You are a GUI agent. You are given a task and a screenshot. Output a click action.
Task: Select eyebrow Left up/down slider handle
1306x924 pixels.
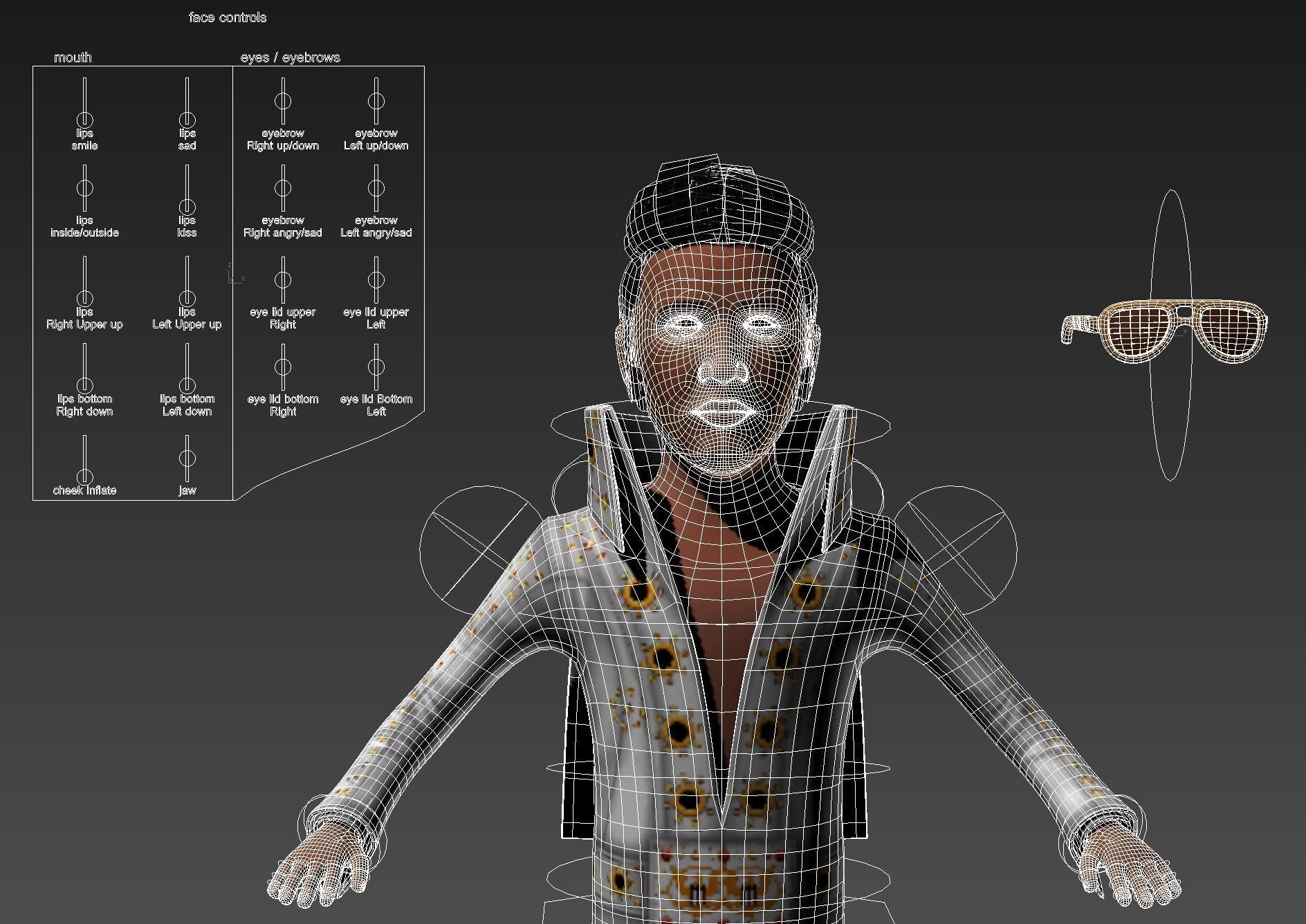[376, 100]
